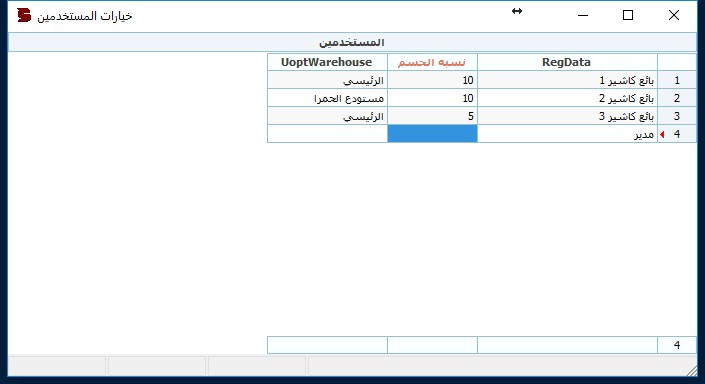Click the window resize grip in the status bar
Screen dimensions: 705x384
[x=692, y=370]
